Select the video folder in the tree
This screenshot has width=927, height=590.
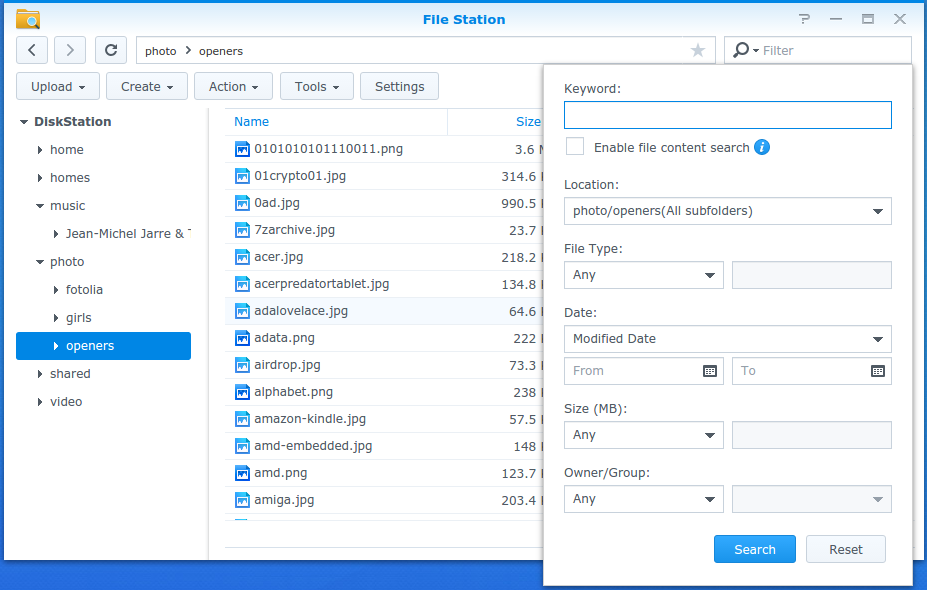66,402
